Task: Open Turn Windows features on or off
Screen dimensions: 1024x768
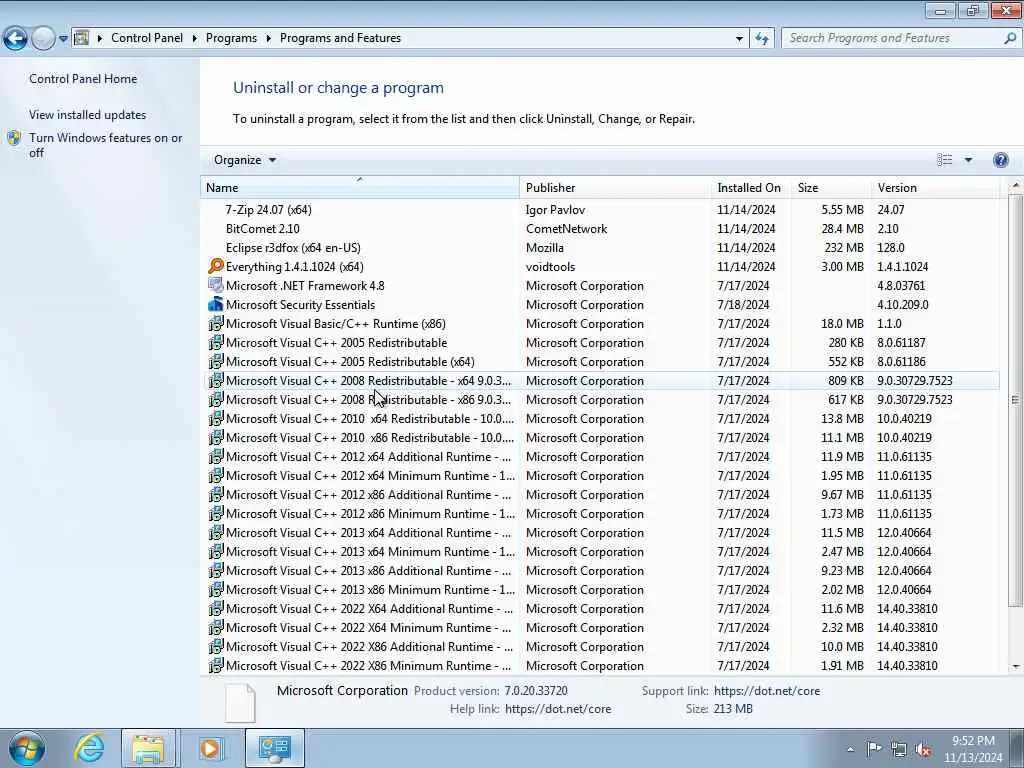Action: coord(105,145)
